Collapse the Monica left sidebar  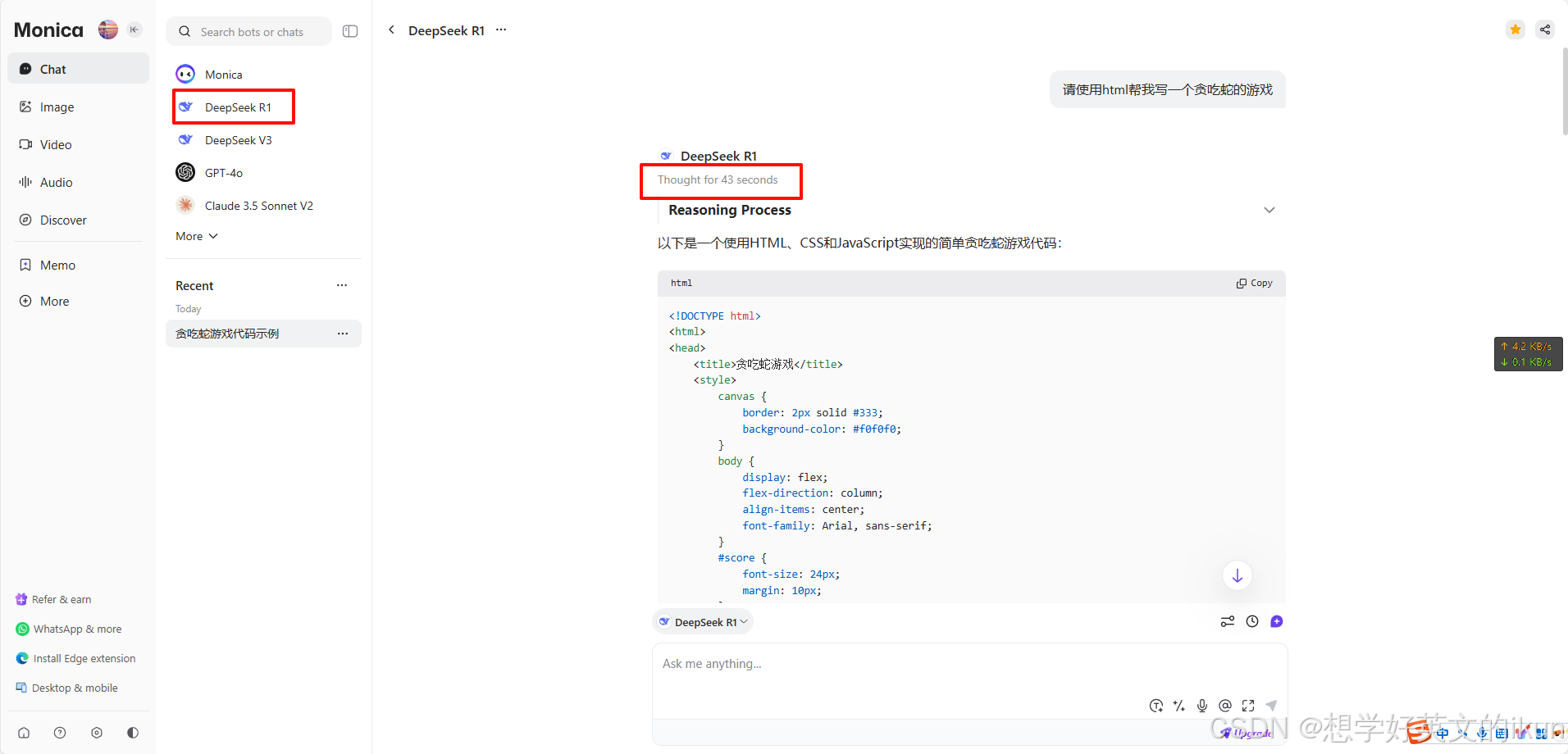(x=134, y=30)
